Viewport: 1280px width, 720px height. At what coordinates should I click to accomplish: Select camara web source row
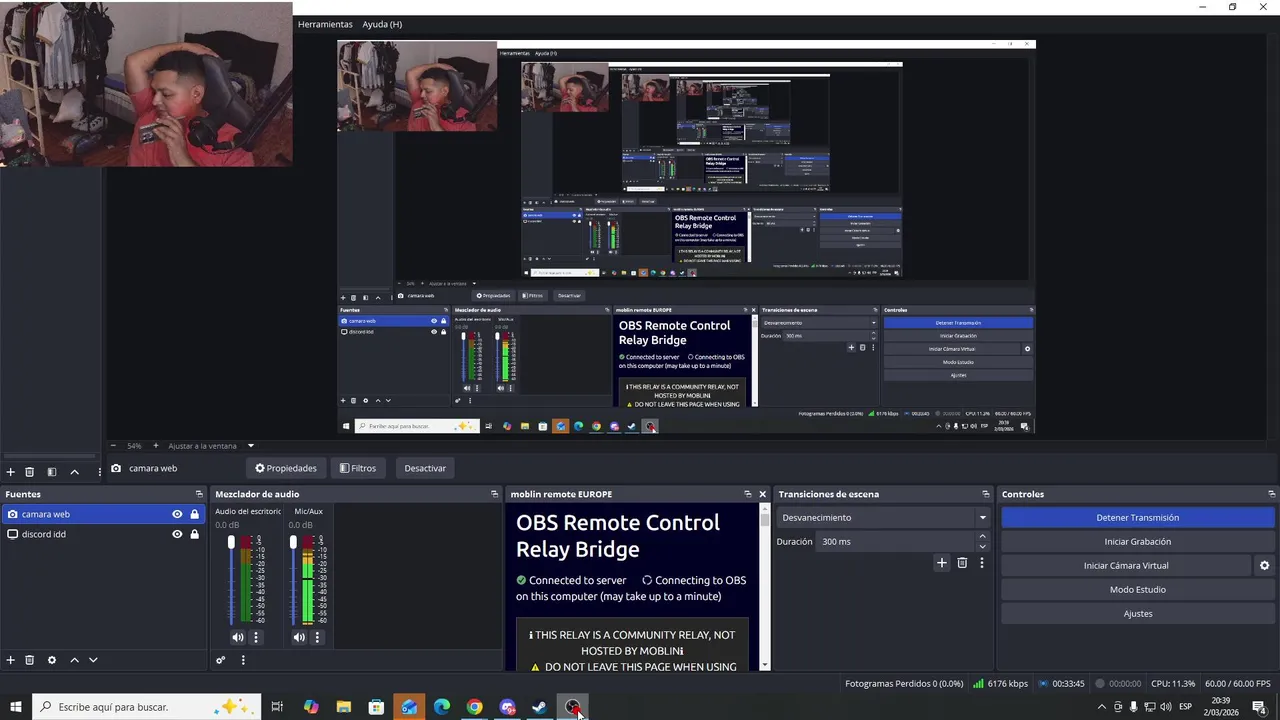coord(102,514)
